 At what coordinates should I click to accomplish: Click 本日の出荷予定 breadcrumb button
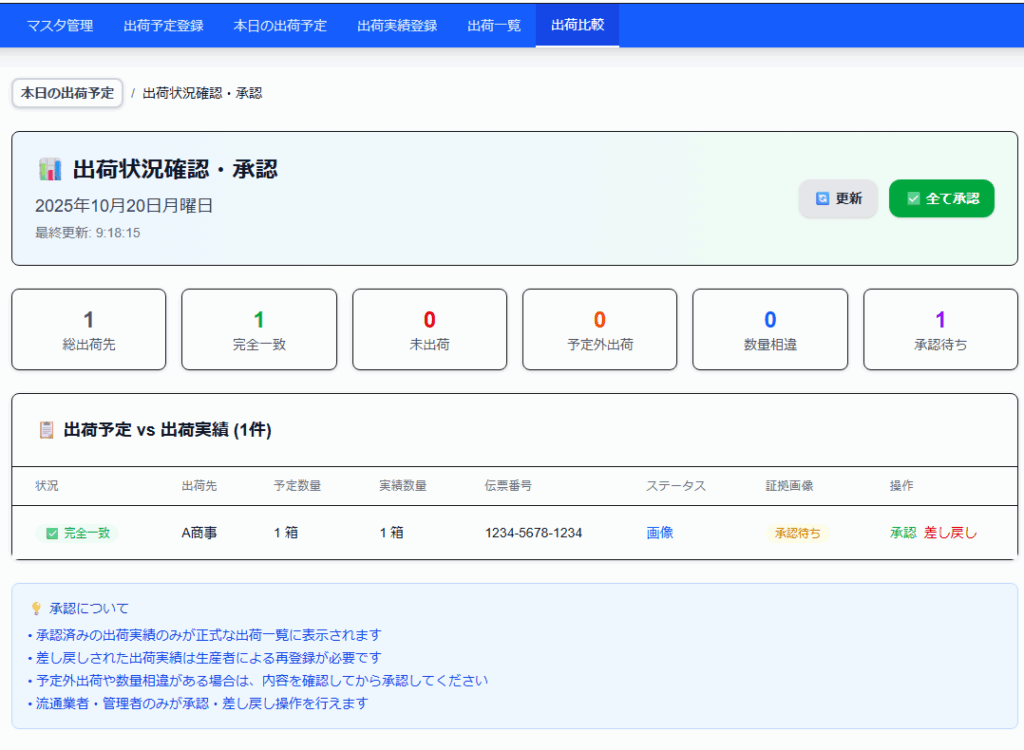[x=67, y=93]
